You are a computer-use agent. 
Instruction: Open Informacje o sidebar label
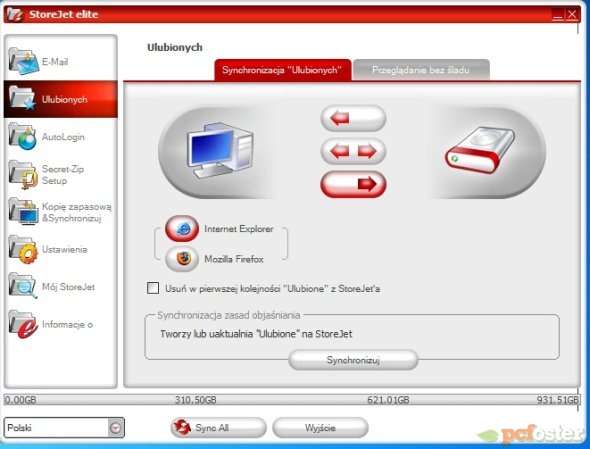[x=67, y=324]
